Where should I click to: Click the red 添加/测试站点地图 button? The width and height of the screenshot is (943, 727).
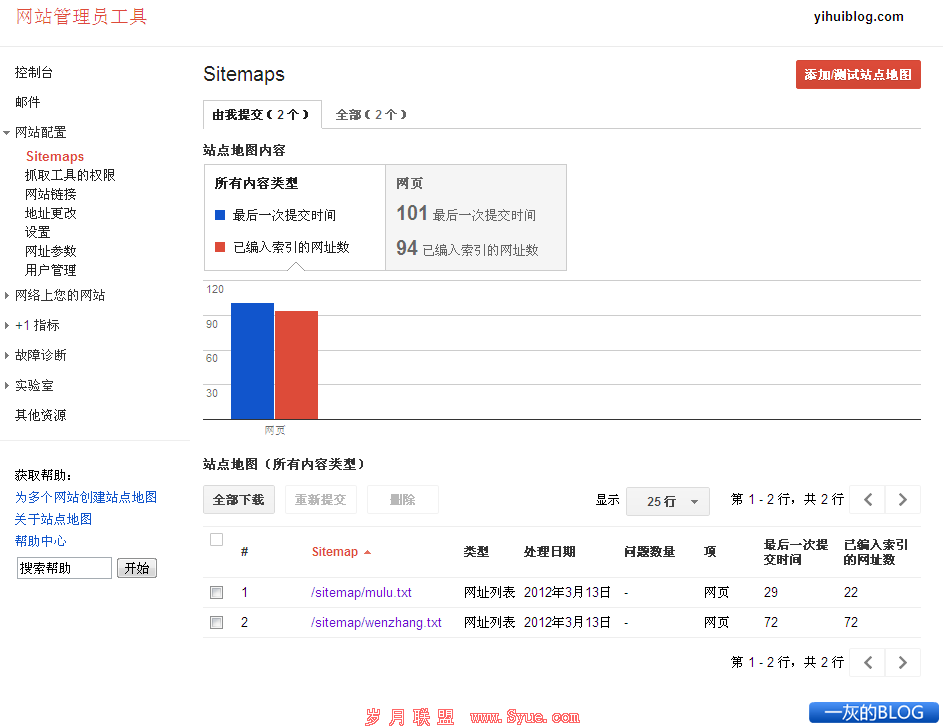(x=858, y=74)
